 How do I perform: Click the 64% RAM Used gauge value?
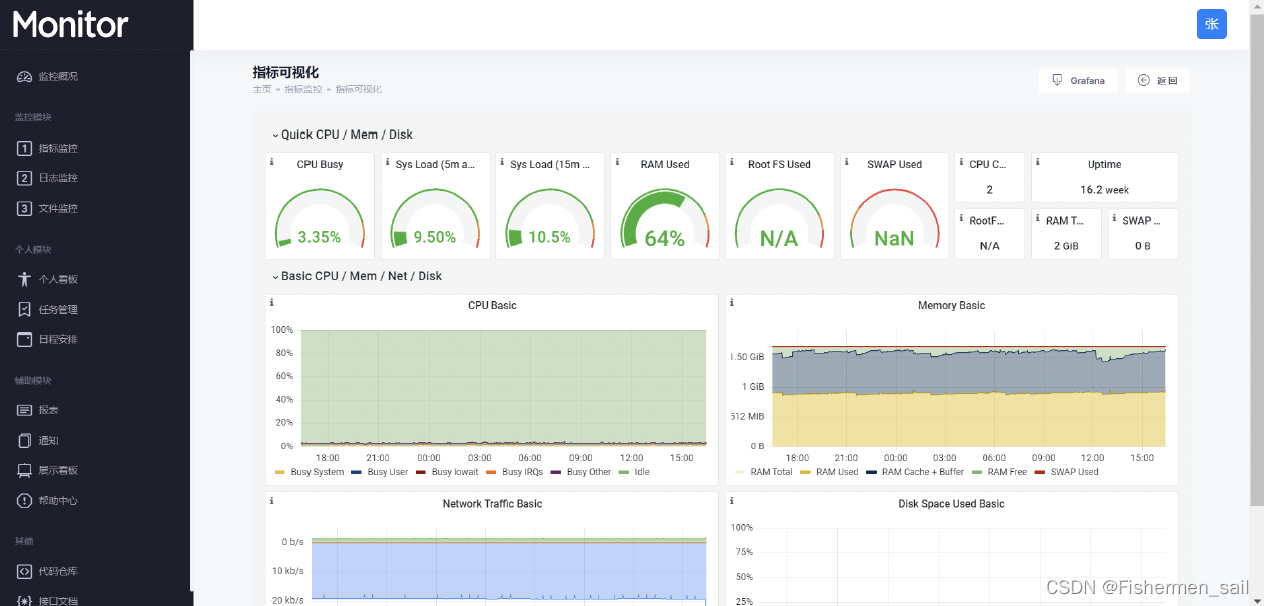[665, 238]
